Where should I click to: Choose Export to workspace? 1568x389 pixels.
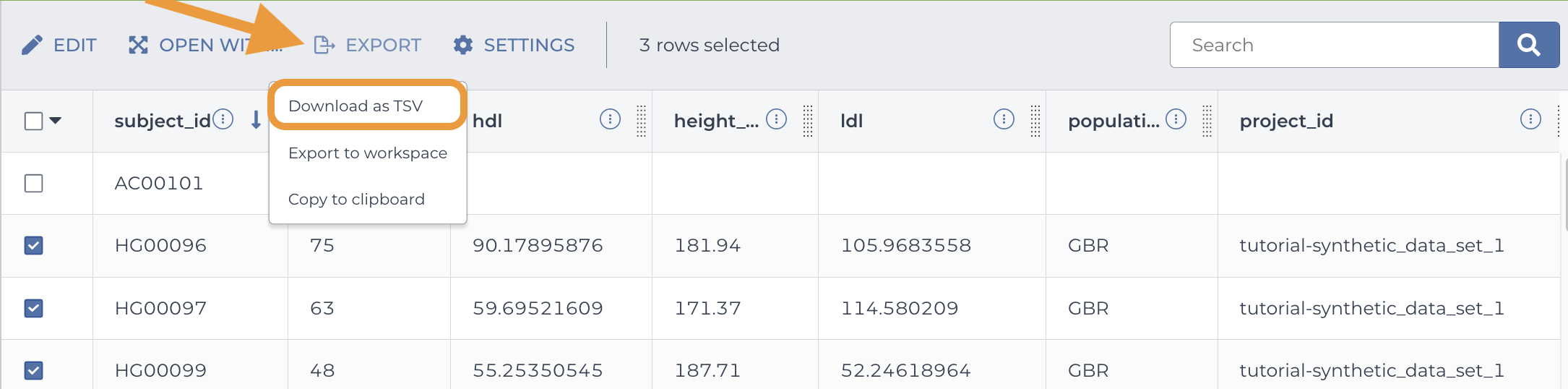point(368,153)
